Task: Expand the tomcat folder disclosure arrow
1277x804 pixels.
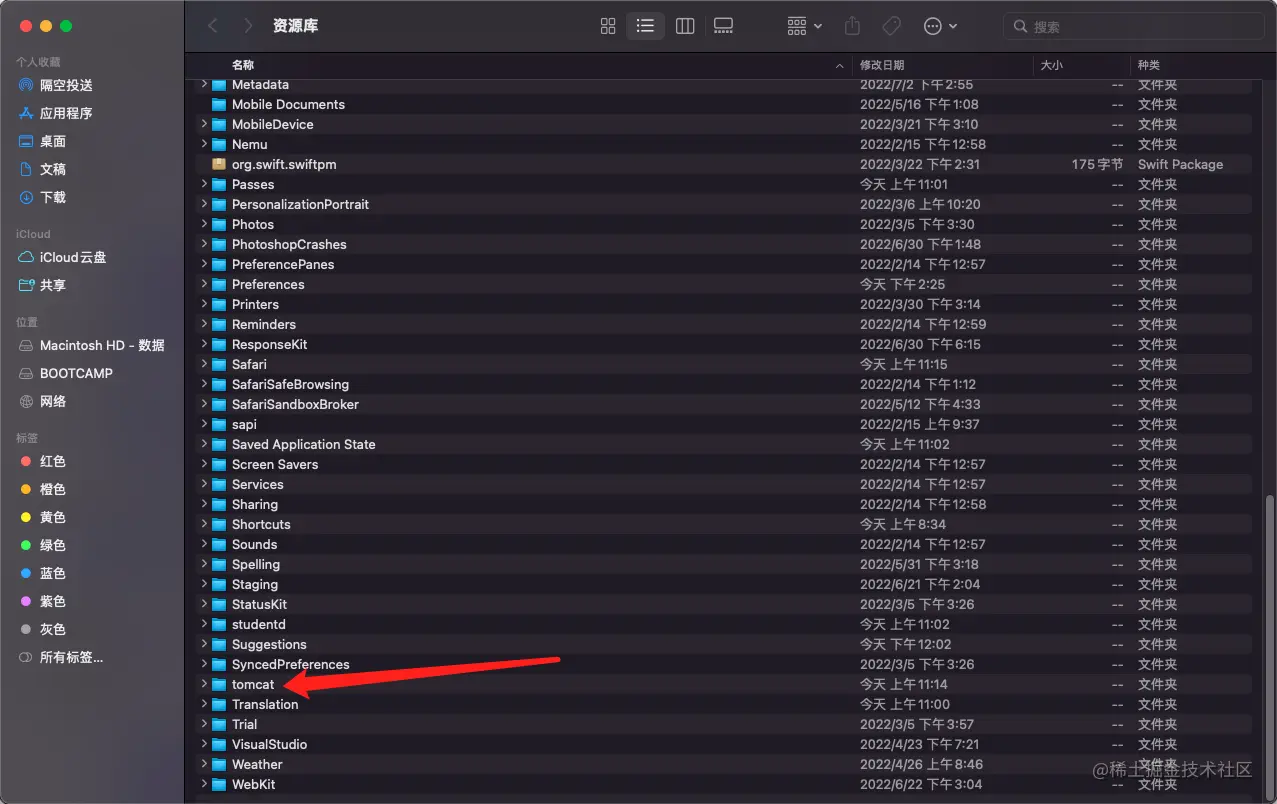Action: (x=204, y=684)
